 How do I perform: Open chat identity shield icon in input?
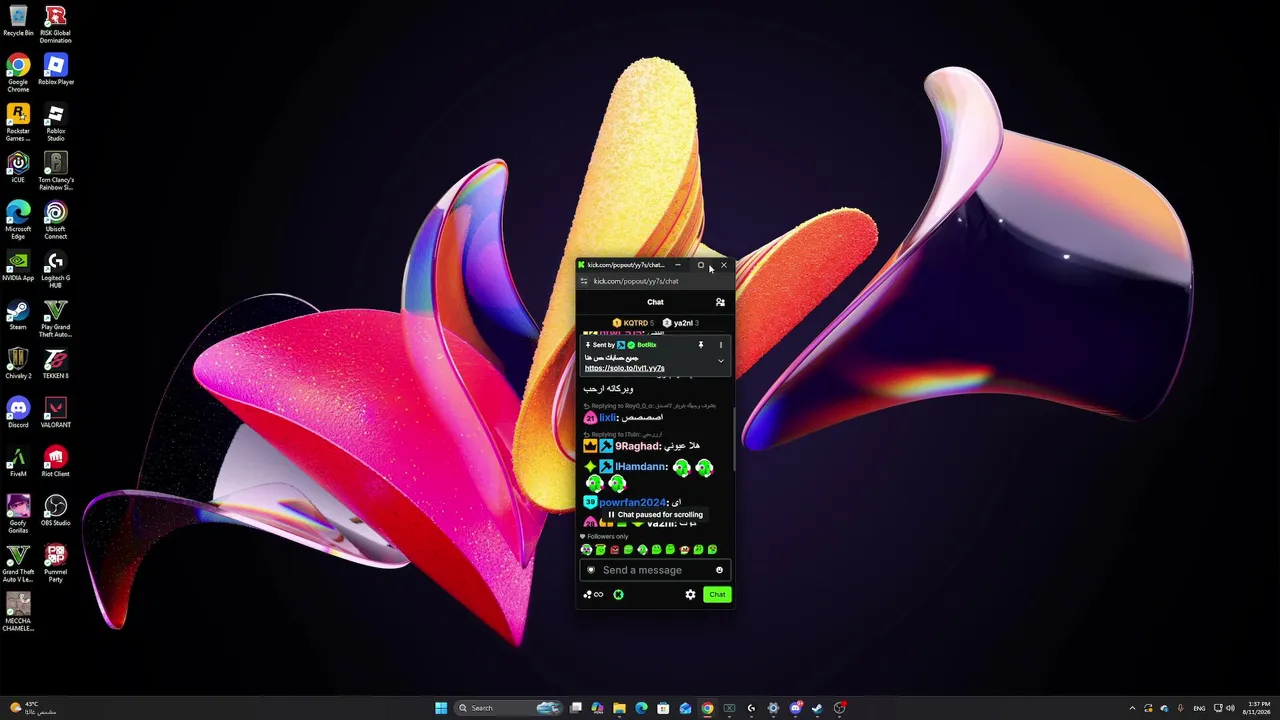[x=590, y=570]
